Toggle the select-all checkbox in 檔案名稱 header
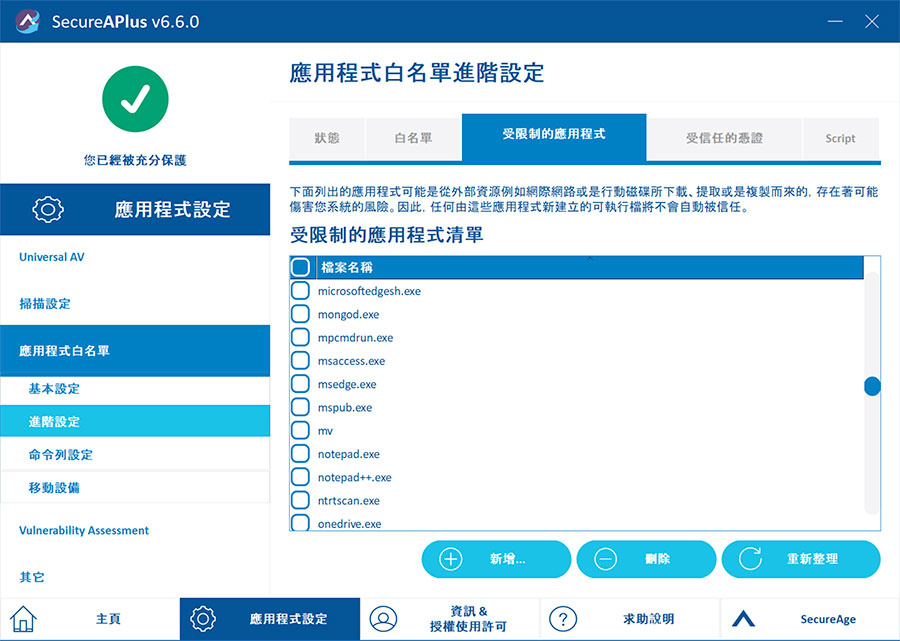The height and width of the screenshot is (641, 900). coord(300,267)
